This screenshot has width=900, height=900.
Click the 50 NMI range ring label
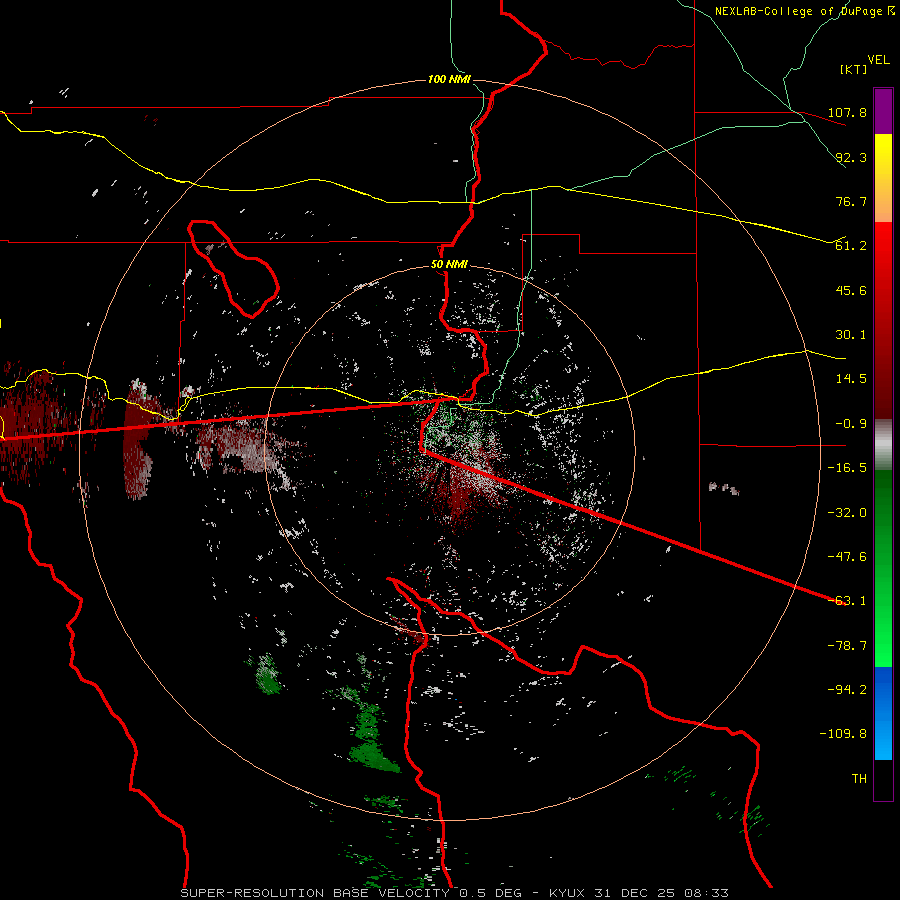coord(449,265)
